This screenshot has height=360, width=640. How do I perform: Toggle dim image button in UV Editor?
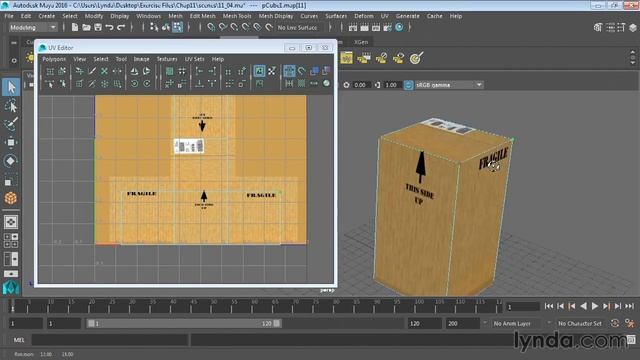[259, 83]
